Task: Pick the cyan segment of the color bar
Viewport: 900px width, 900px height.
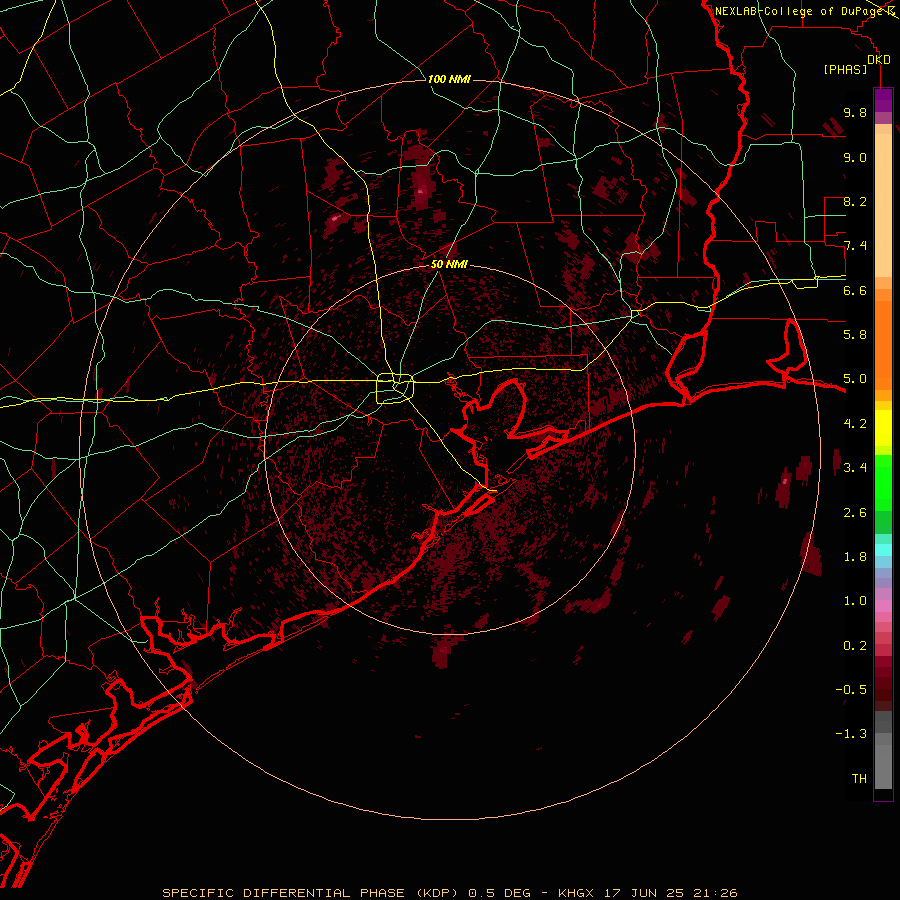Action: tap(883, 549)
